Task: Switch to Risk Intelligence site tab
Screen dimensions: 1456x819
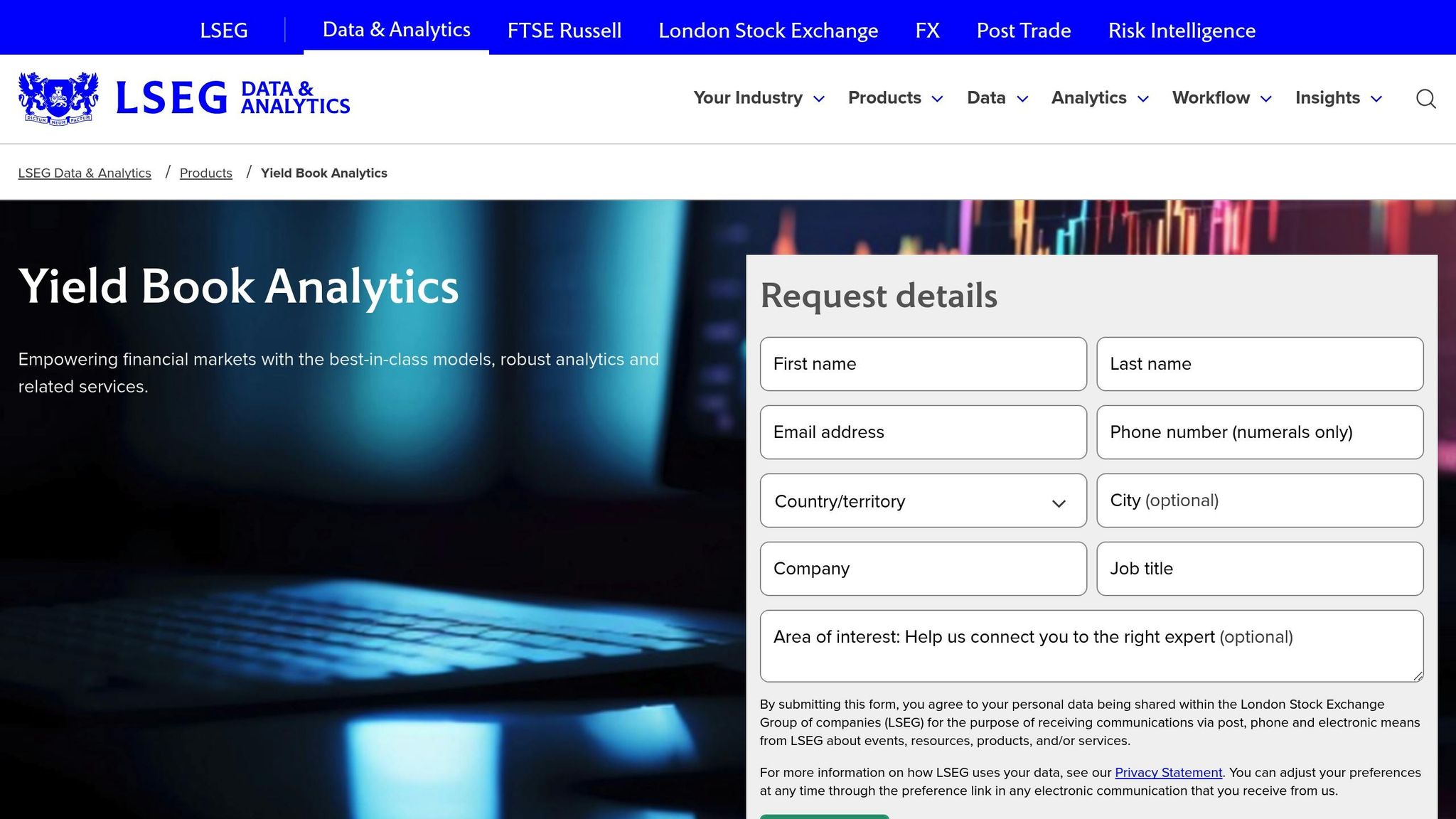Action: click(1182, 30)
